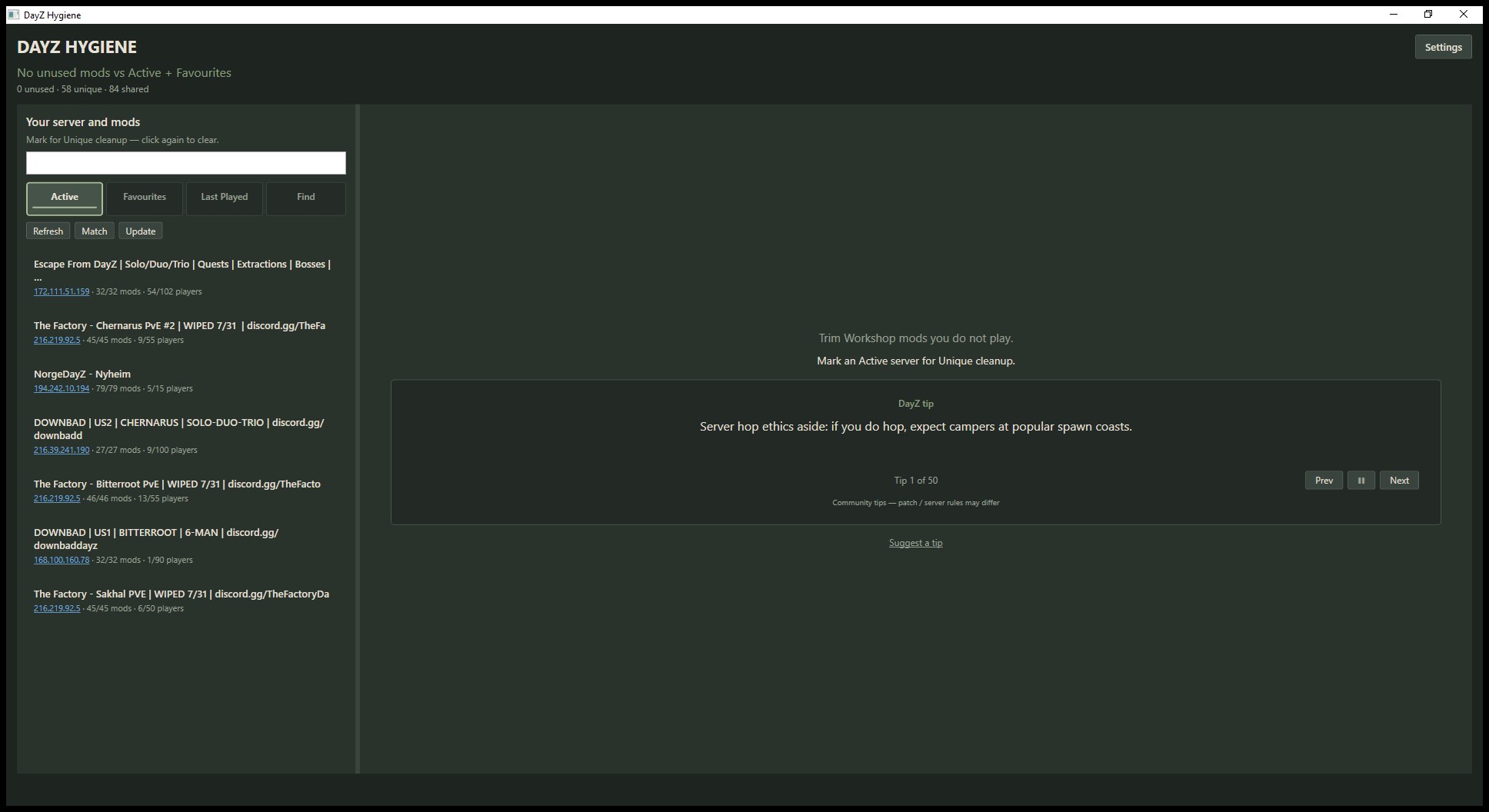Focus the server search input field

coord(186,163)
